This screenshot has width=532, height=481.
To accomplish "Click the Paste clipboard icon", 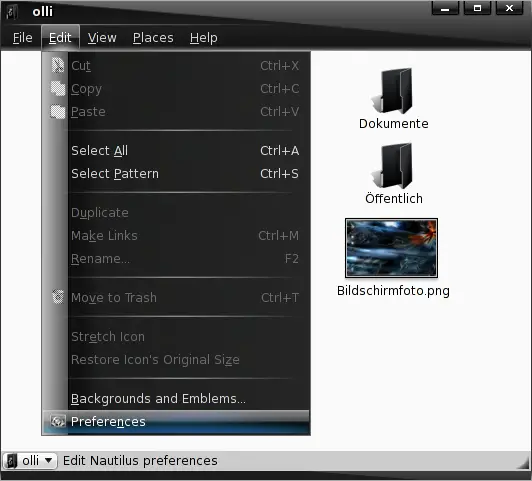I will (58, 111).
